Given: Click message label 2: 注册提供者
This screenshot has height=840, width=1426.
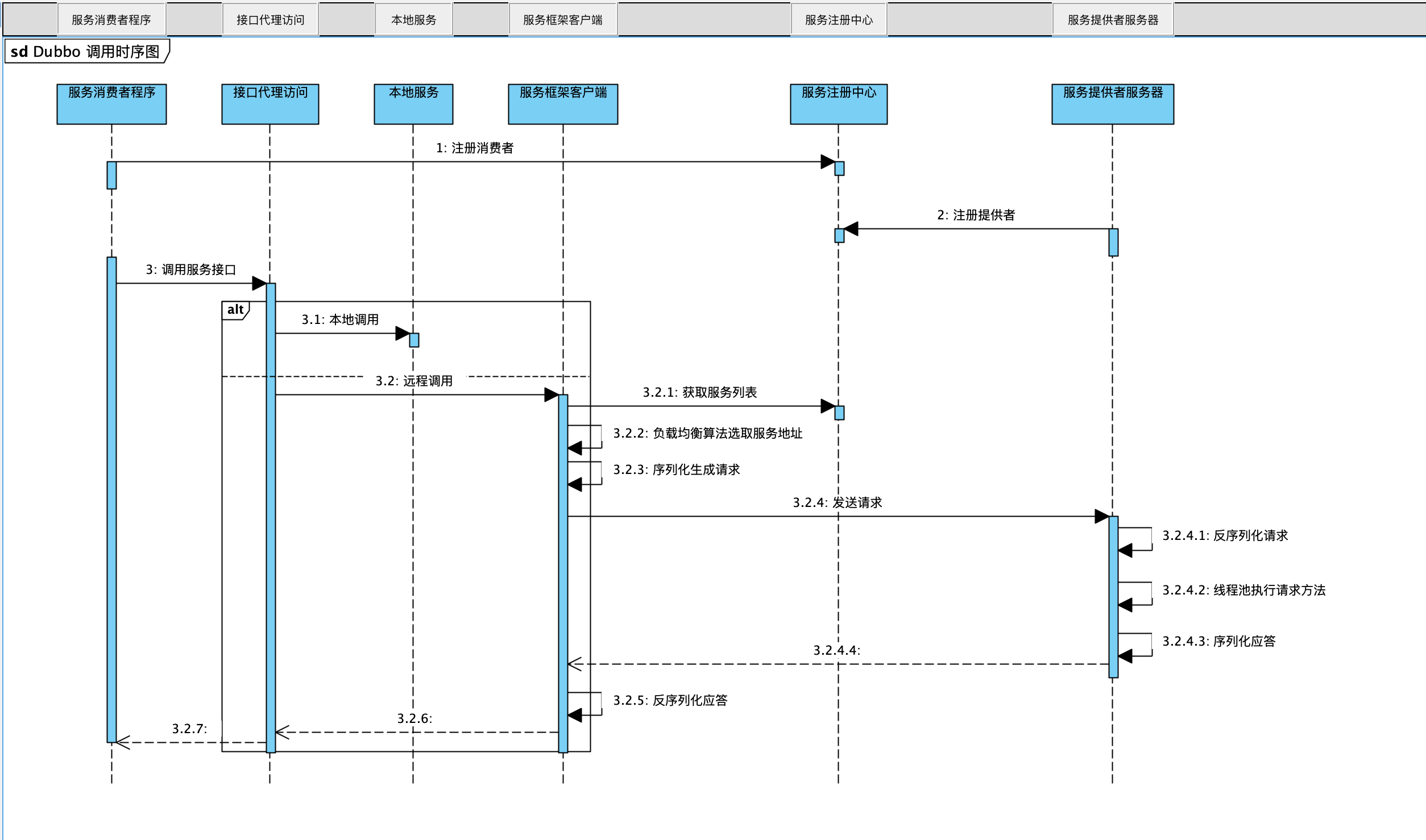Looking at the screenshot, I should coord(976,215).
